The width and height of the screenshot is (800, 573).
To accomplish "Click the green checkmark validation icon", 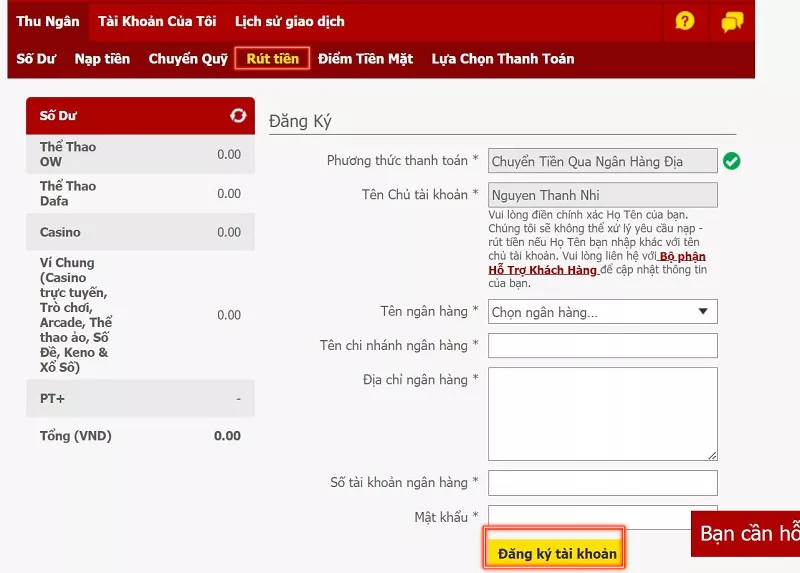I will [x=732, y=161].
